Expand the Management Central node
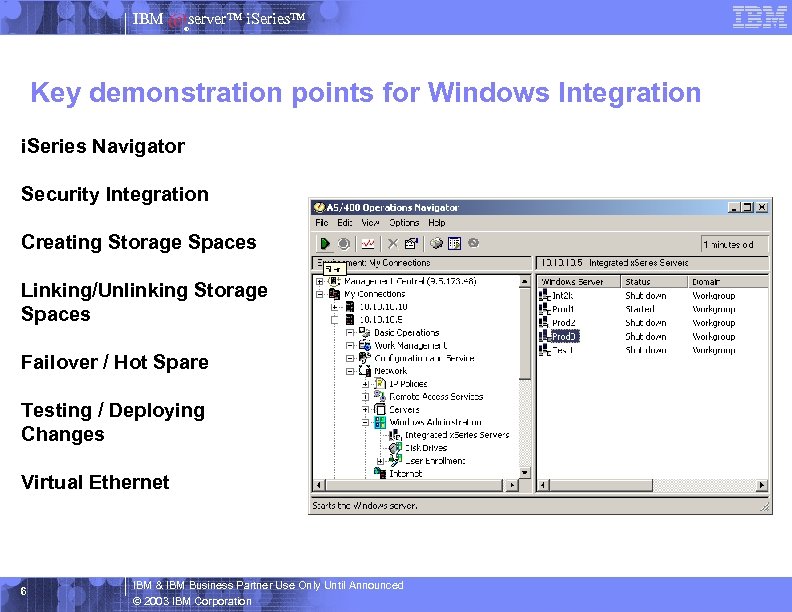792x612 pixels. click(x=319, y=281)
